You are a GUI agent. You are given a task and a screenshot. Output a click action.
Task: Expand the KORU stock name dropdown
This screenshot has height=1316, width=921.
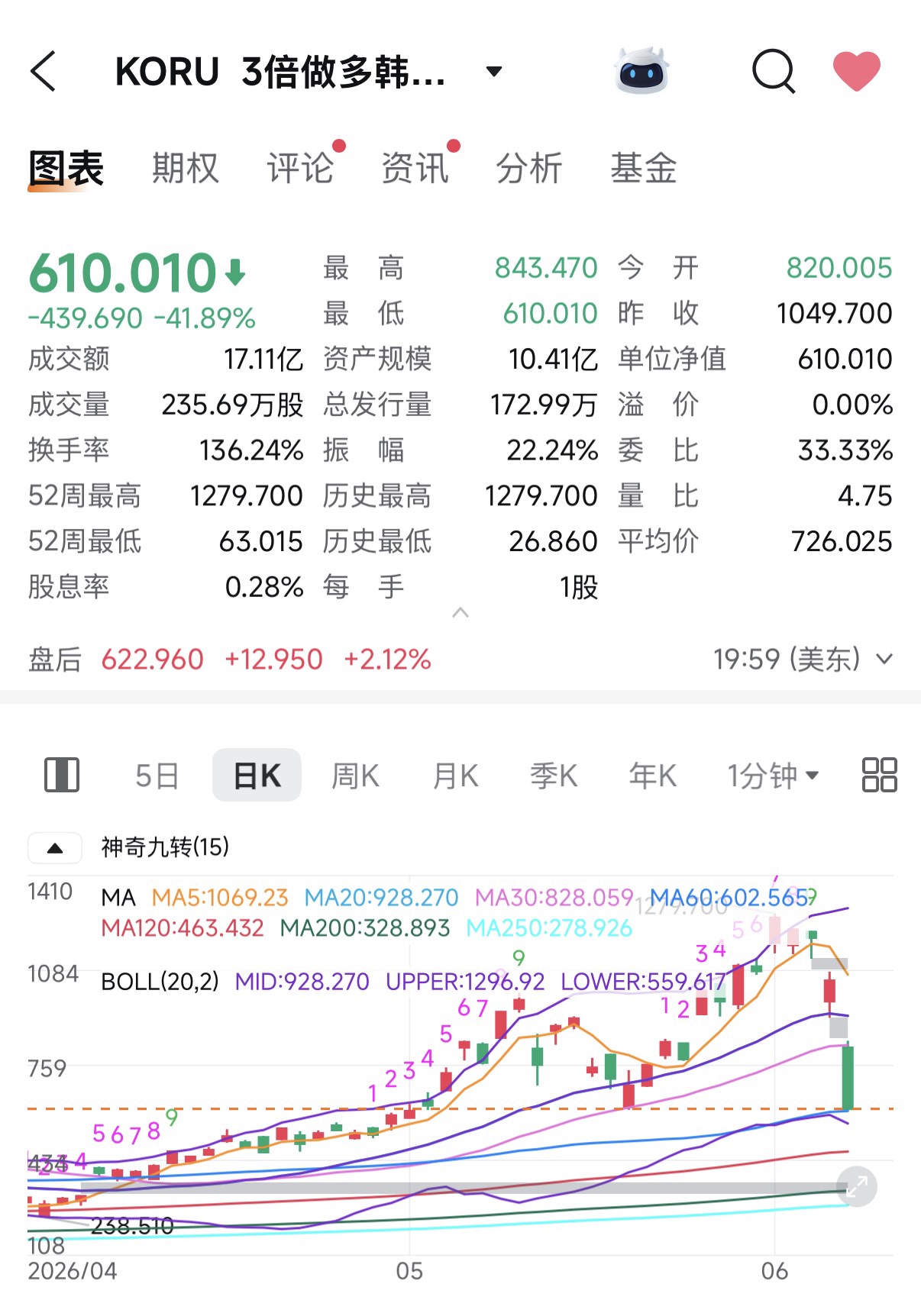coord(494,72)
